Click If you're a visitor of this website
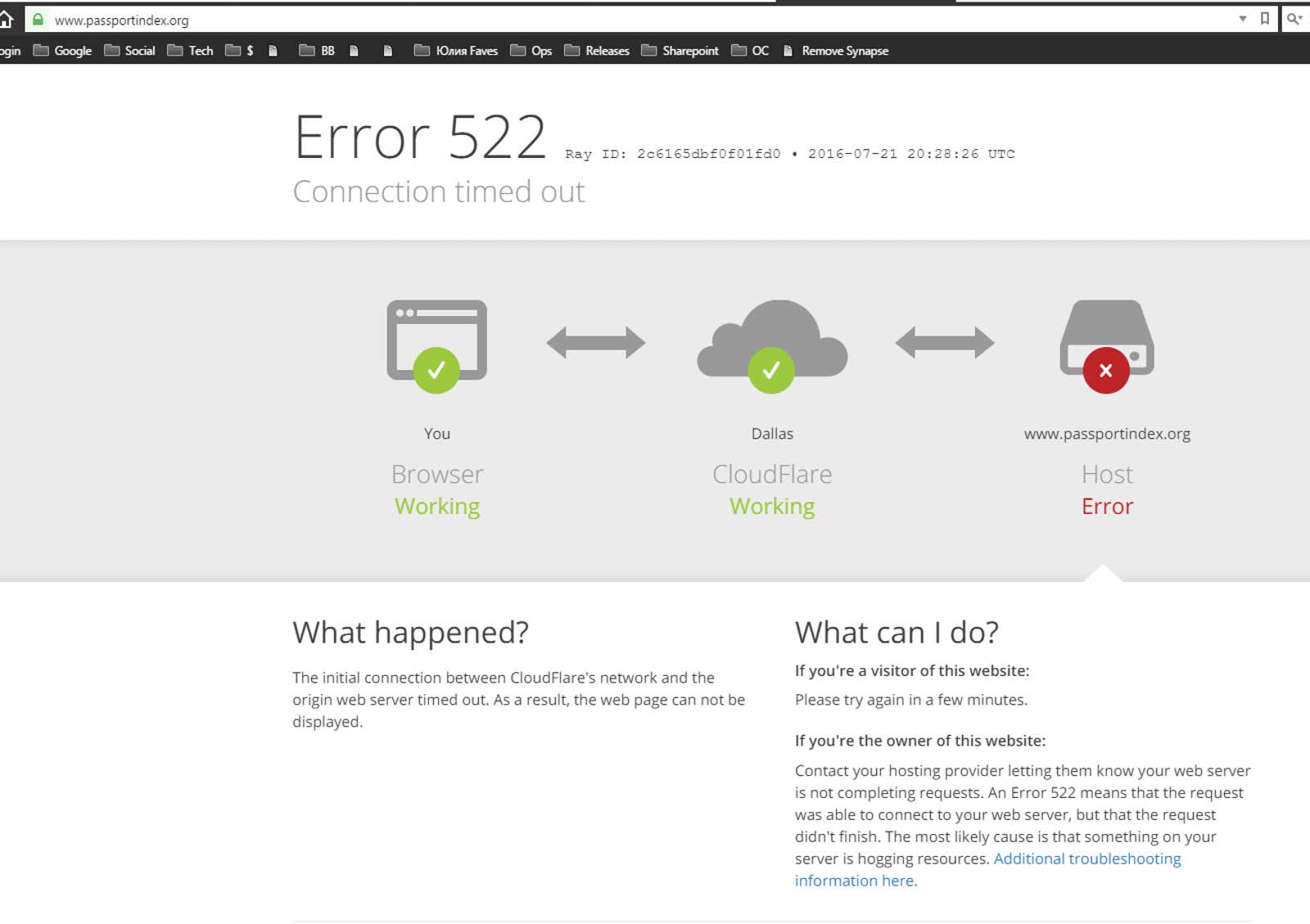The width and height of the screenshot is (1310, 924). click(912, 671)
